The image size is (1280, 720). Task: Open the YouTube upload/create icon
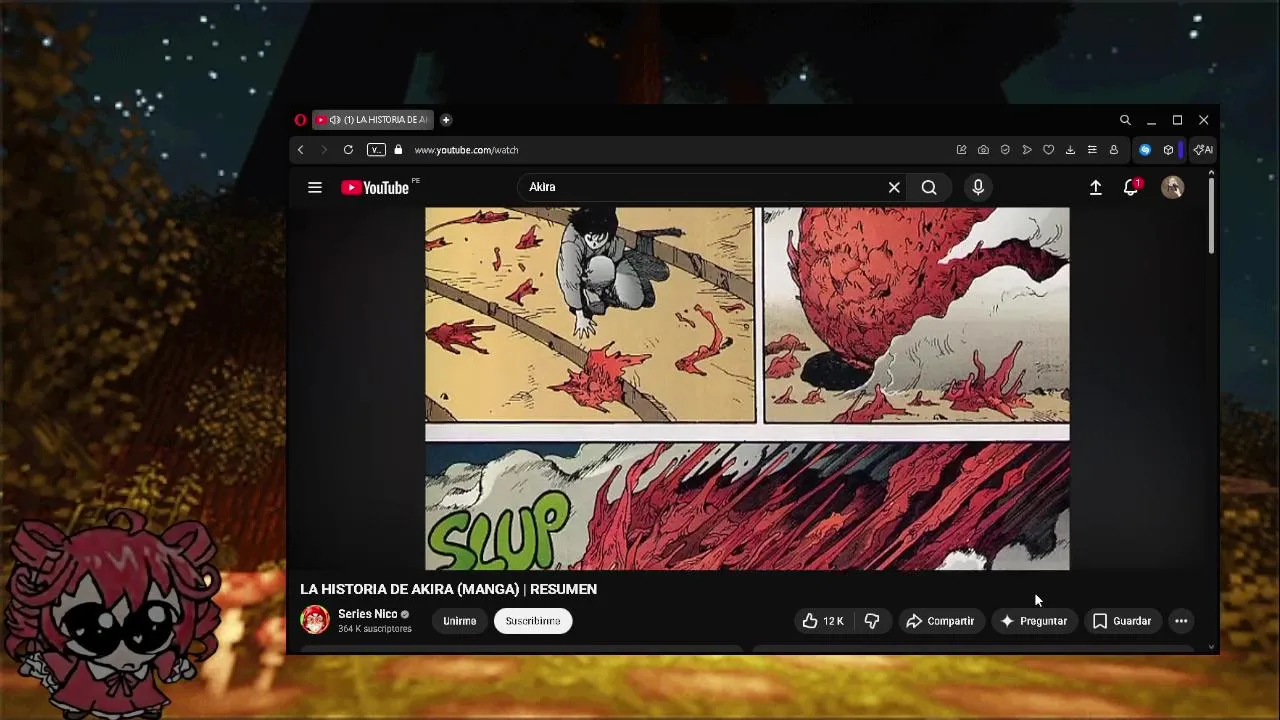point(1096,187)
